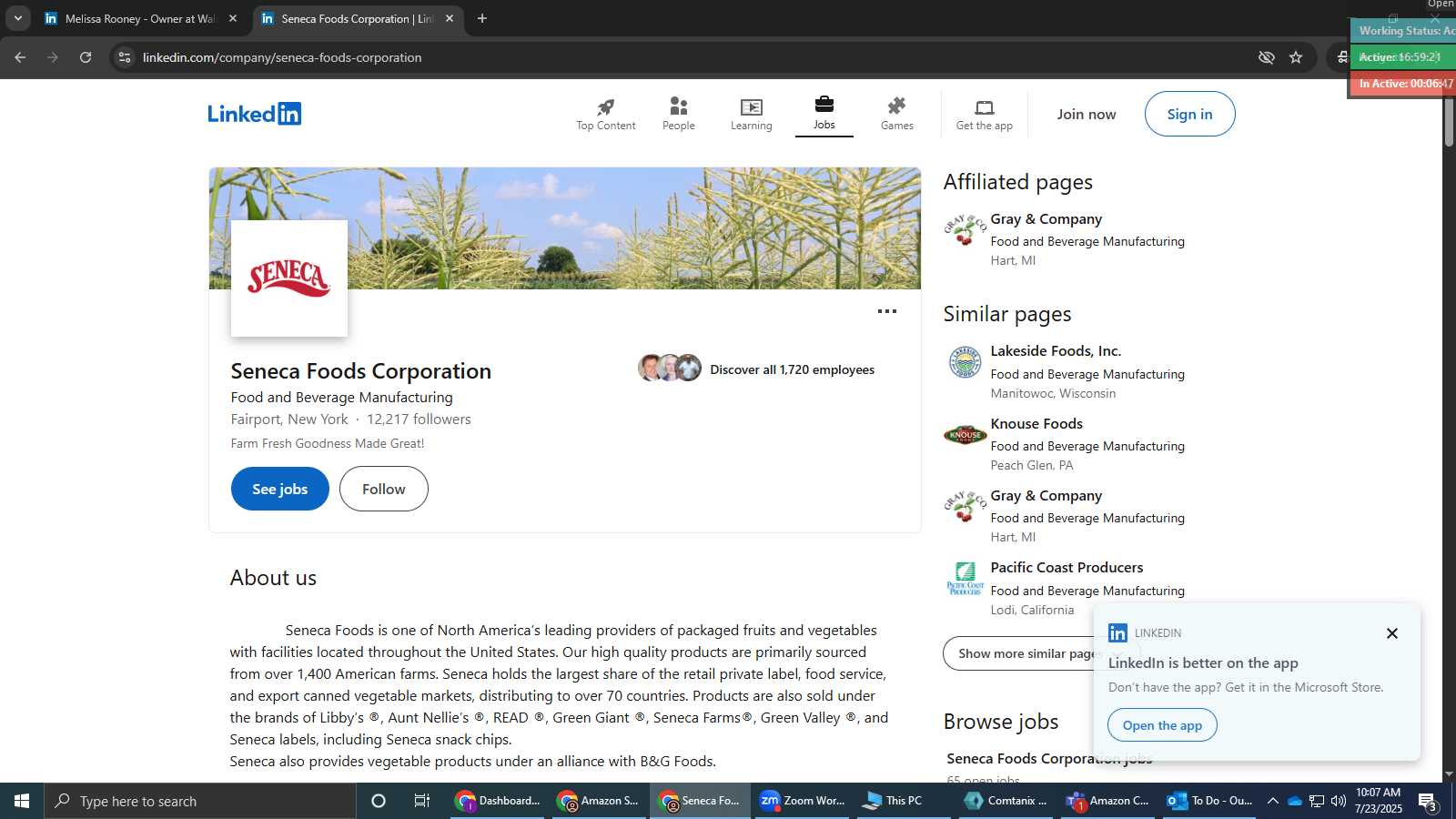Switch to Zoom Workplace taskbar item
The height and width of the screenshot is (819, 1456).
pyautogui.click(x=803, y=801)
